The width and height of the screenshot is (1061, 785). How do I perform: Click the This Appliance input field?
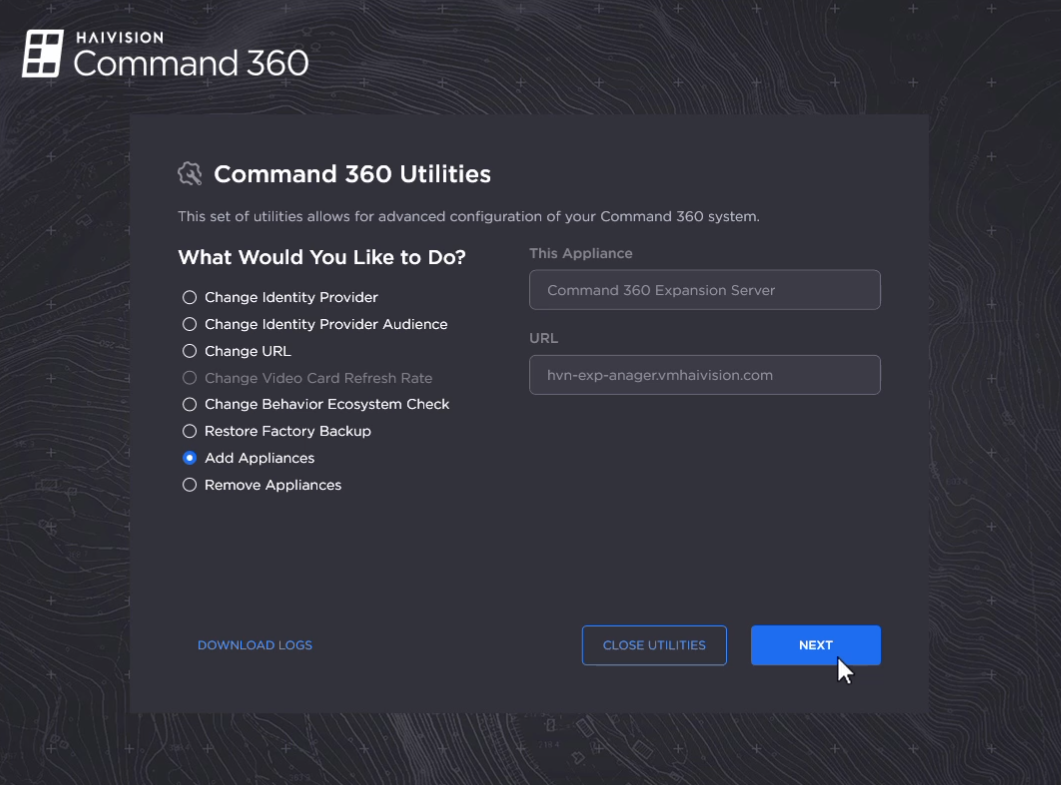click(x=704, y=290)
